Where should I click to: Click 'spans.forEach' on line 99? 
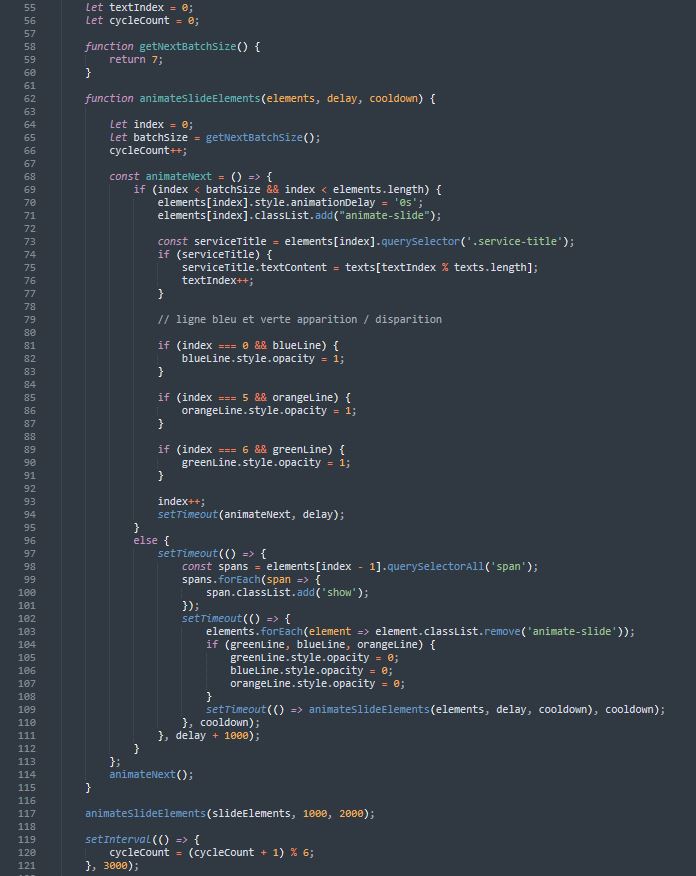coord(221,579)
